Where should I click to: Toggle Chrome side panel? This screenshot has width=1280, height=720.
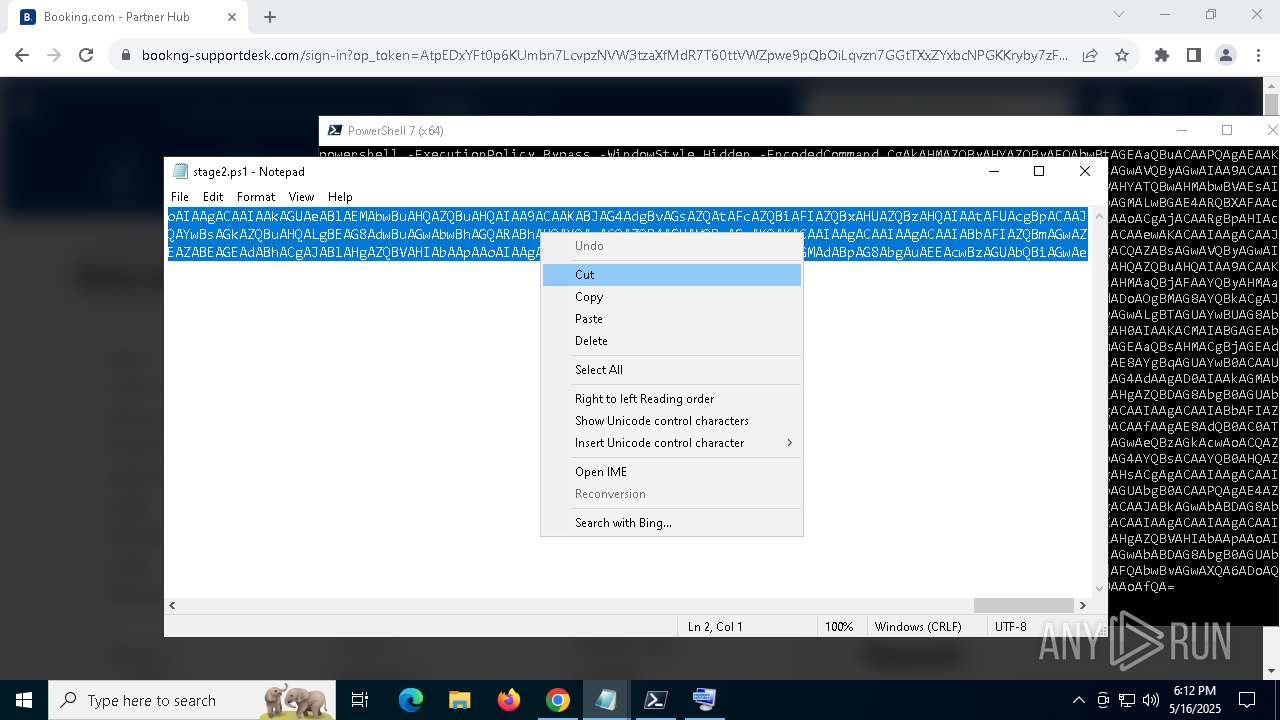coord(1194,56)
